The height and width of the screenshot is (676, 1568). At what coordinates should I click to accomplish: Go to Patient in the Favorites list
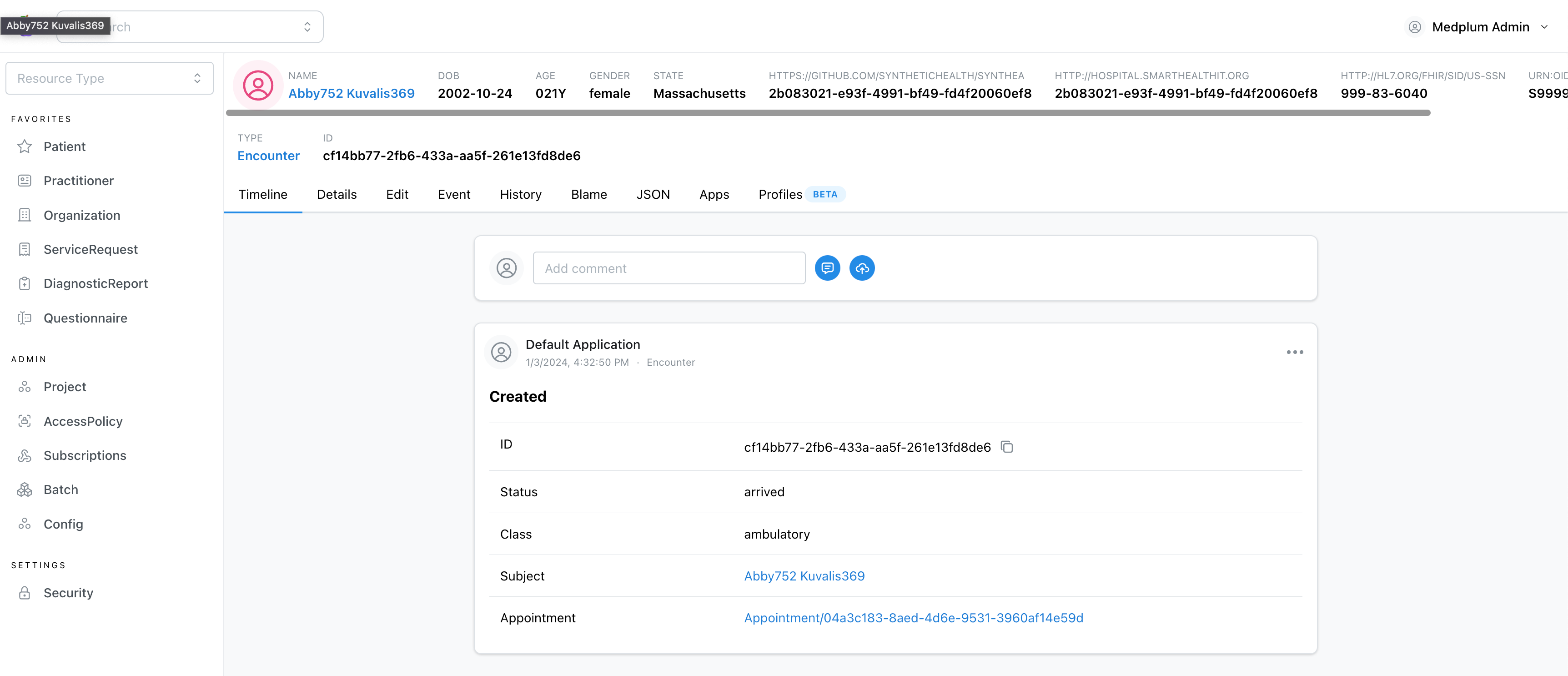point(65,146)
